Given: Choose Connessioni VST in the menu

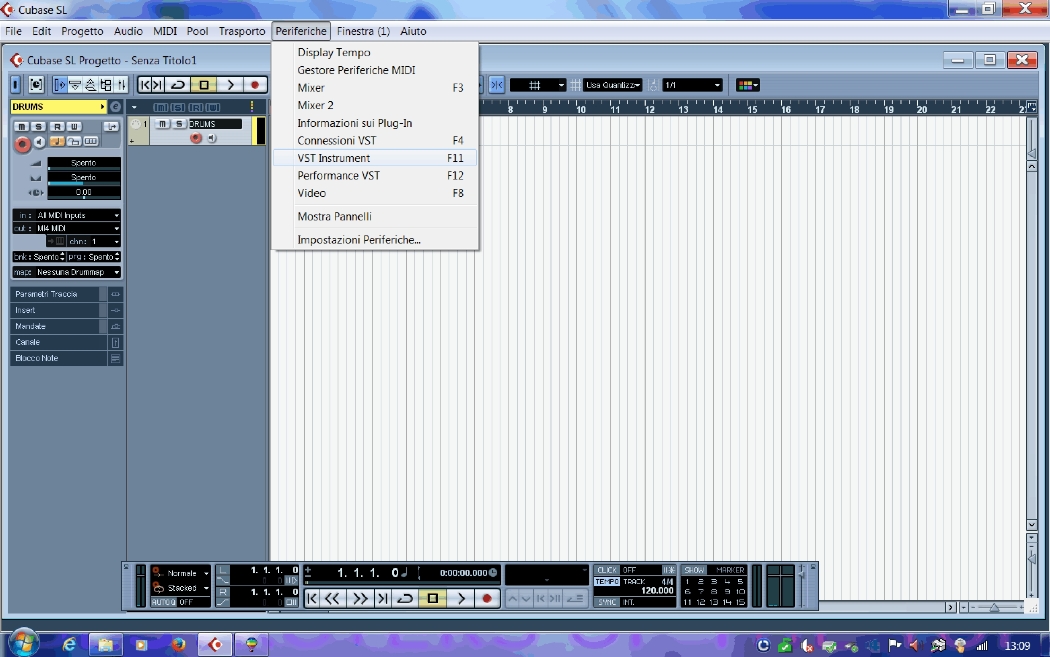Looking at the screenshot, I should pos(375,141).
